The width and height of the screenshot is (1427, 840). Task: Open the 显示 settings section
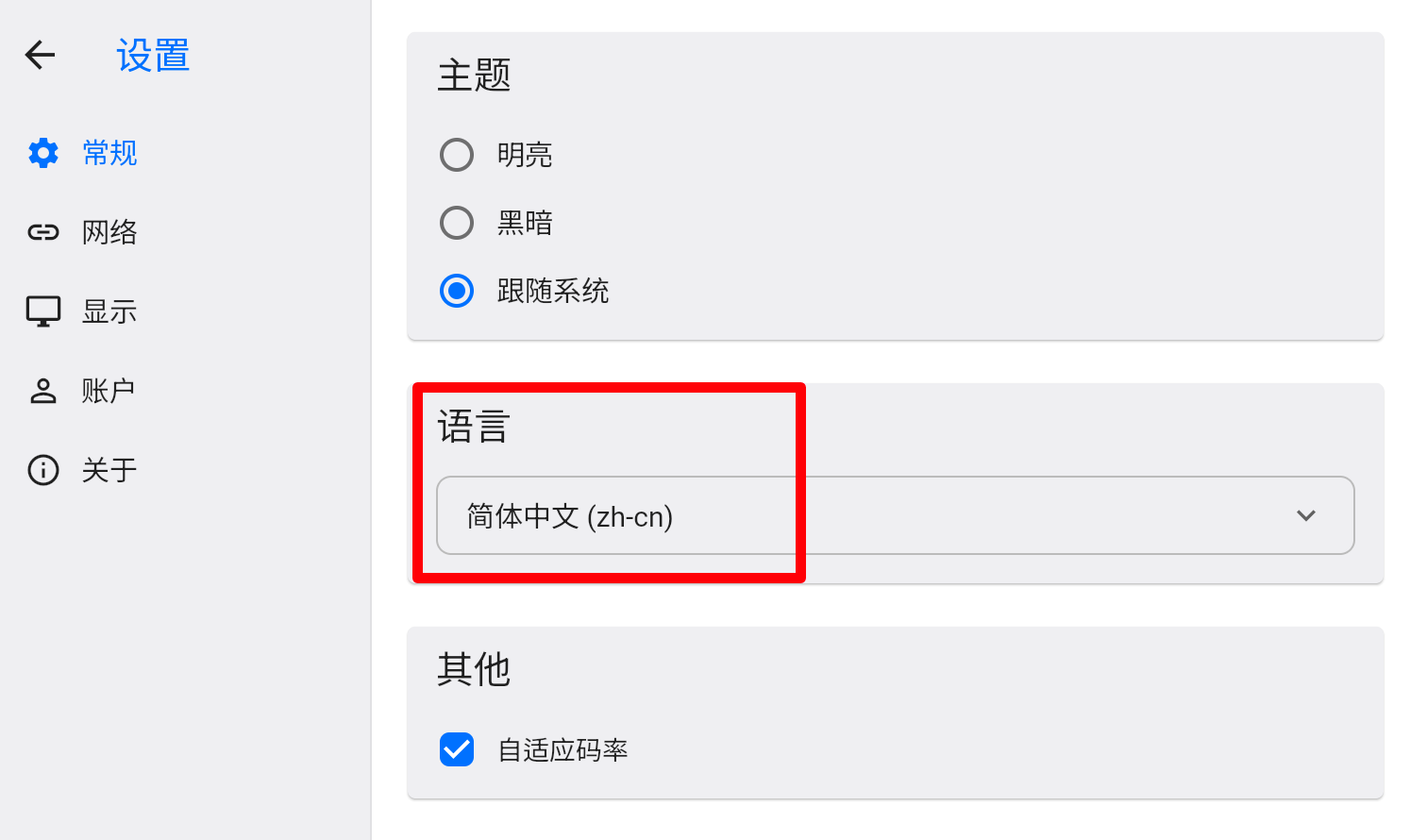pos(109,311)
